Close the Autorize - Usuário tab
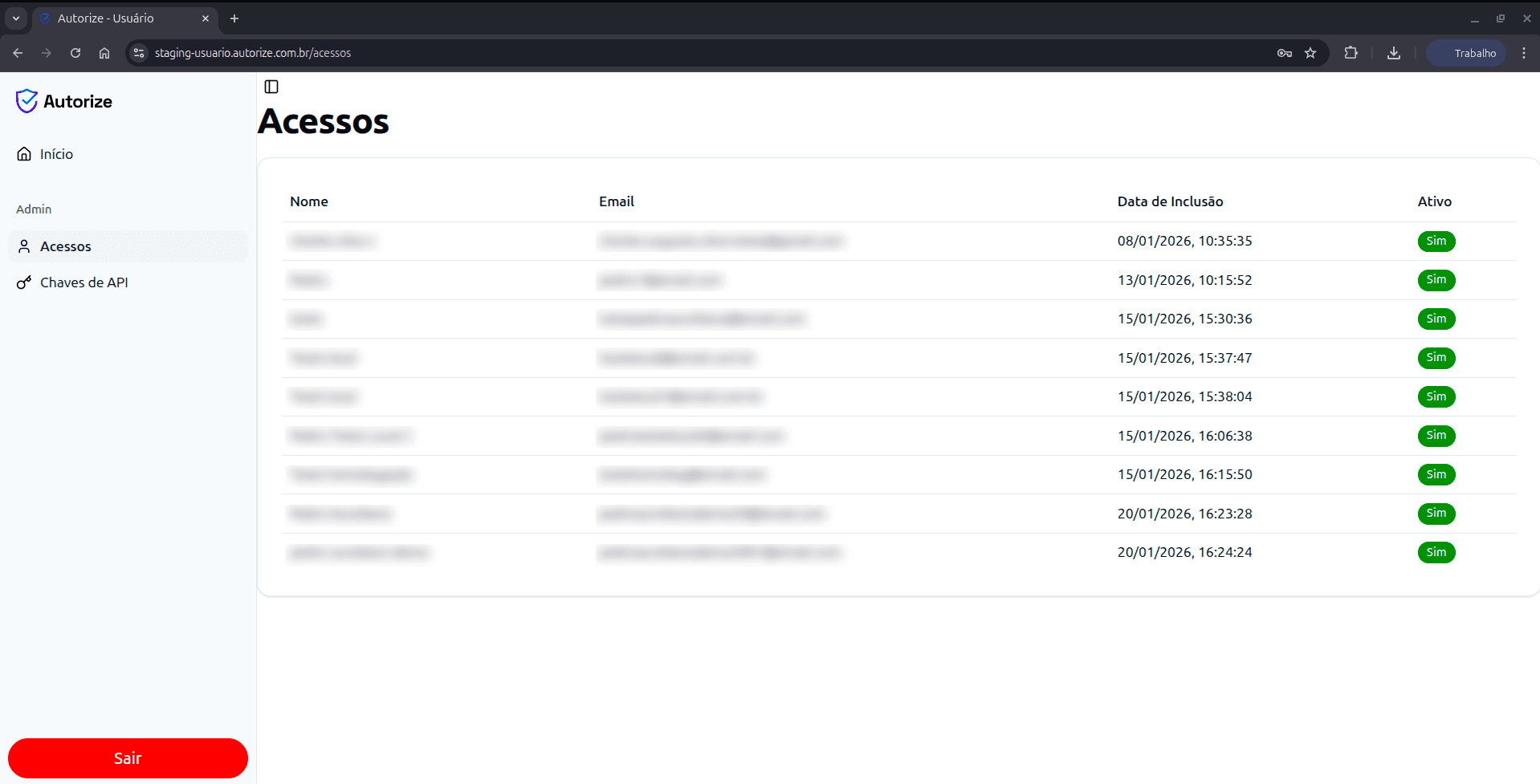The image size is (1540, 784). click(x=206, y=18)
